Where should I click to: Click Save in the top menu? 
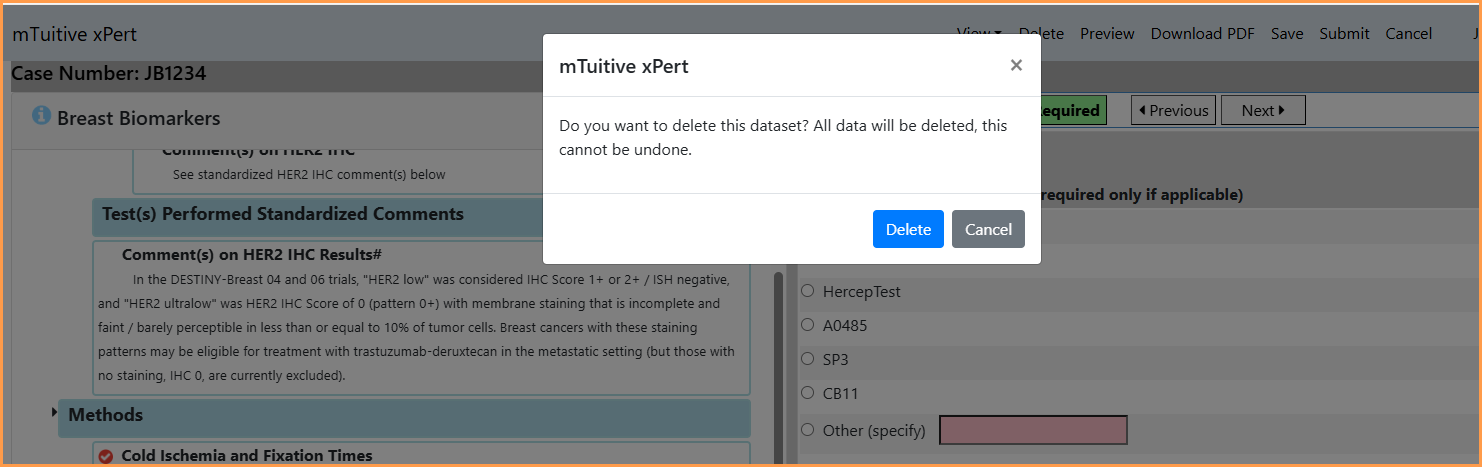point(1287,34)
